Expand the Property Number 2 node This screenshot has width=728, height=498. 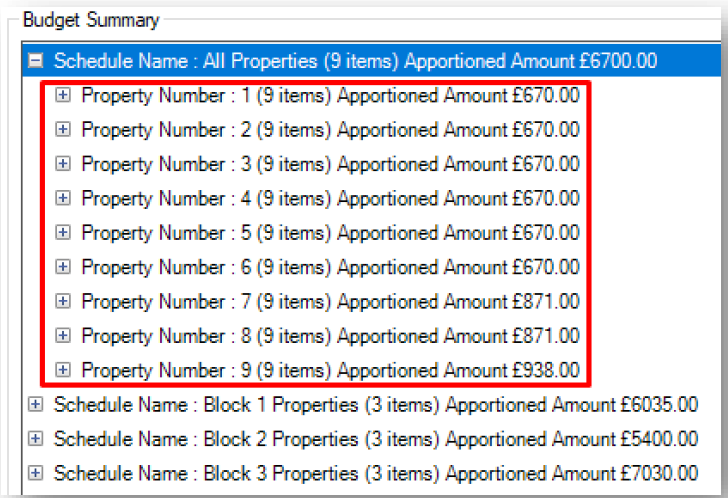tap(63, 129)
